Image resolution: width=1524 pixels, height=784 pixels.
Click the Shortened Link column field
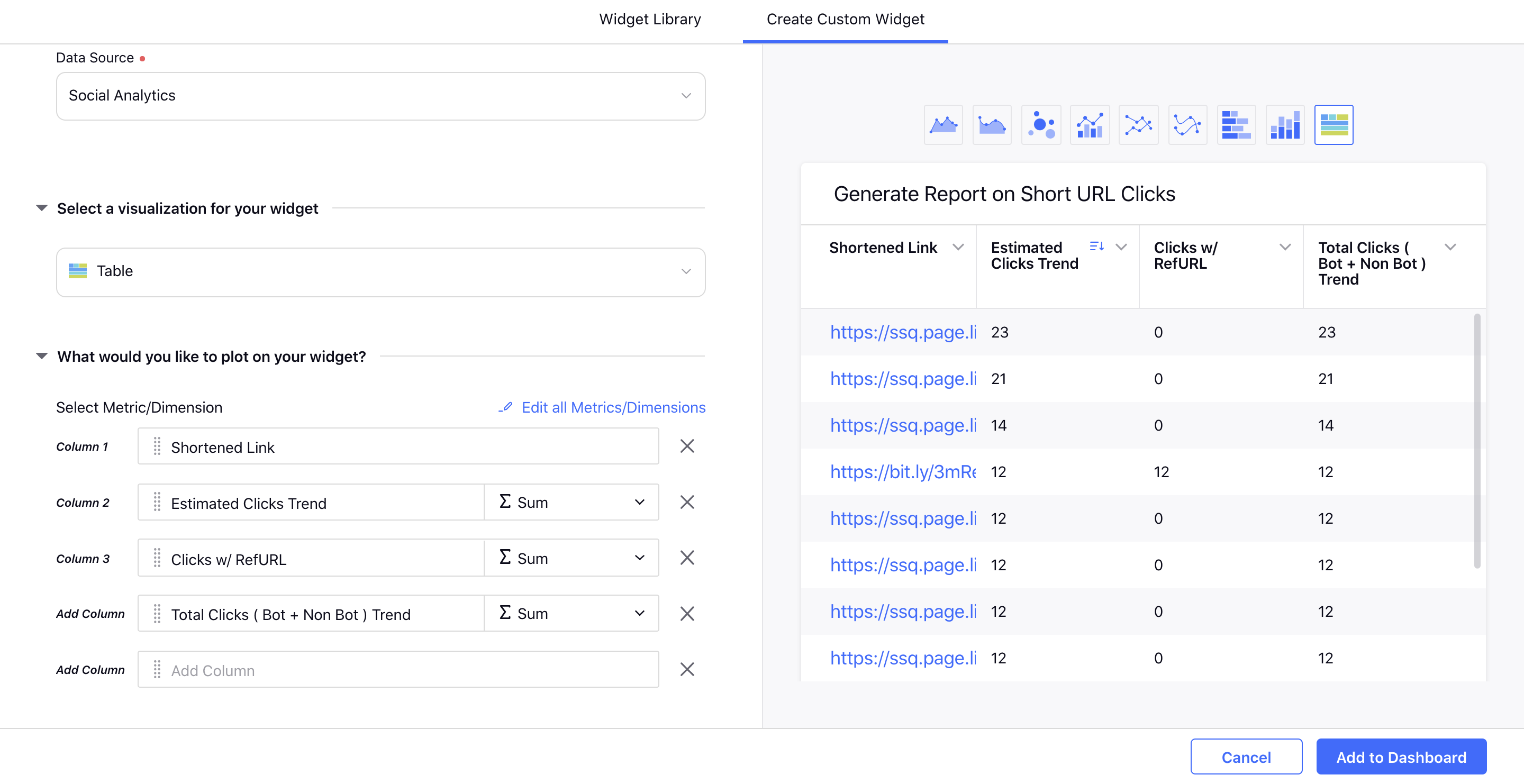click(x=398, y=446)
